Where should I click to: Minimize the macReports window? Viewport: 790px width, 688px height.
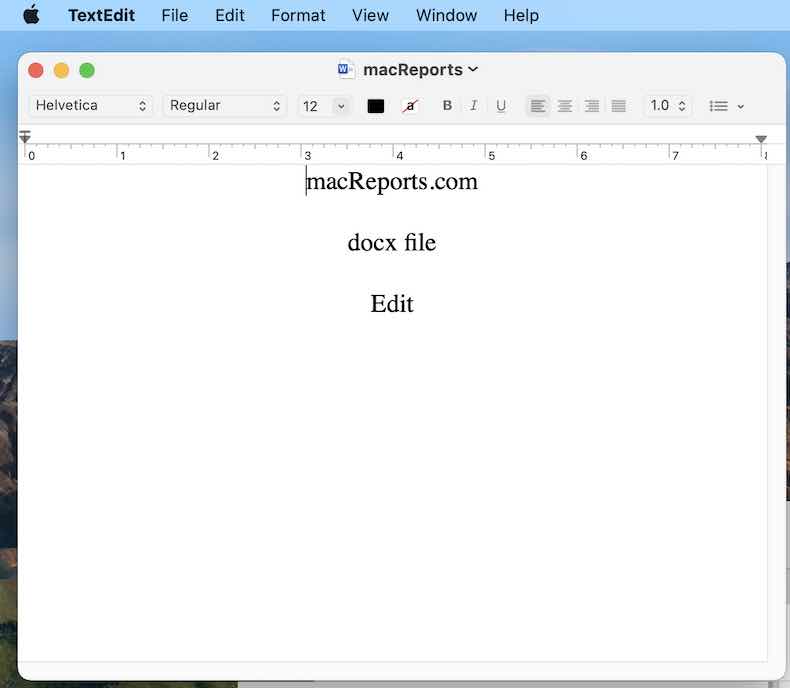pos(61,70)
